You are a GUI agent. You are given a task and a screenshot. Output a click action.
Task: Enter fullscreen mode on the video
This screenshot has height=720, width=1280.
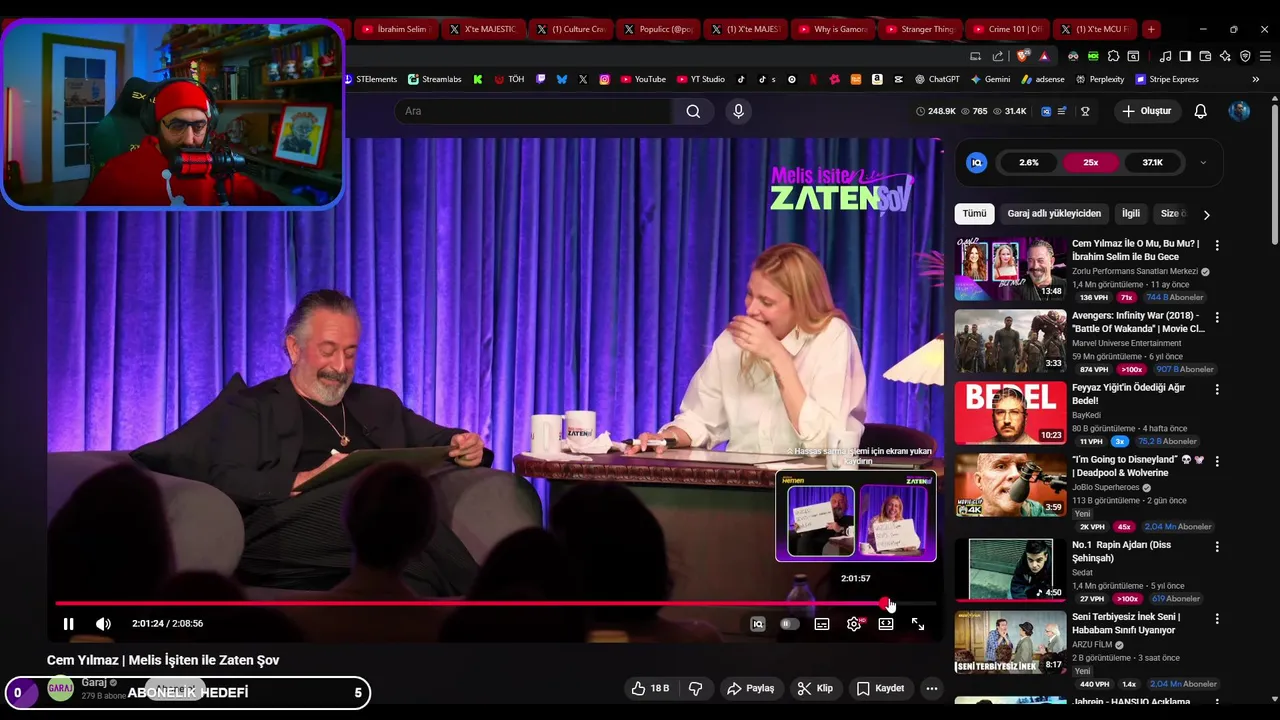coord(918,624)
